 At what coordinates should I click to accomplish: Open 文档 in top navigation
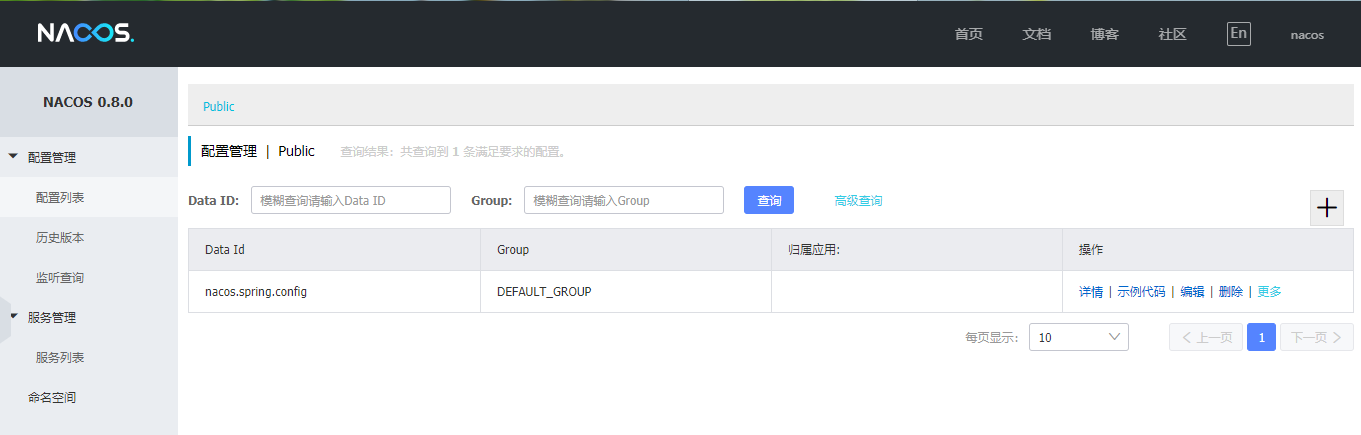(x=1037, y=34)
